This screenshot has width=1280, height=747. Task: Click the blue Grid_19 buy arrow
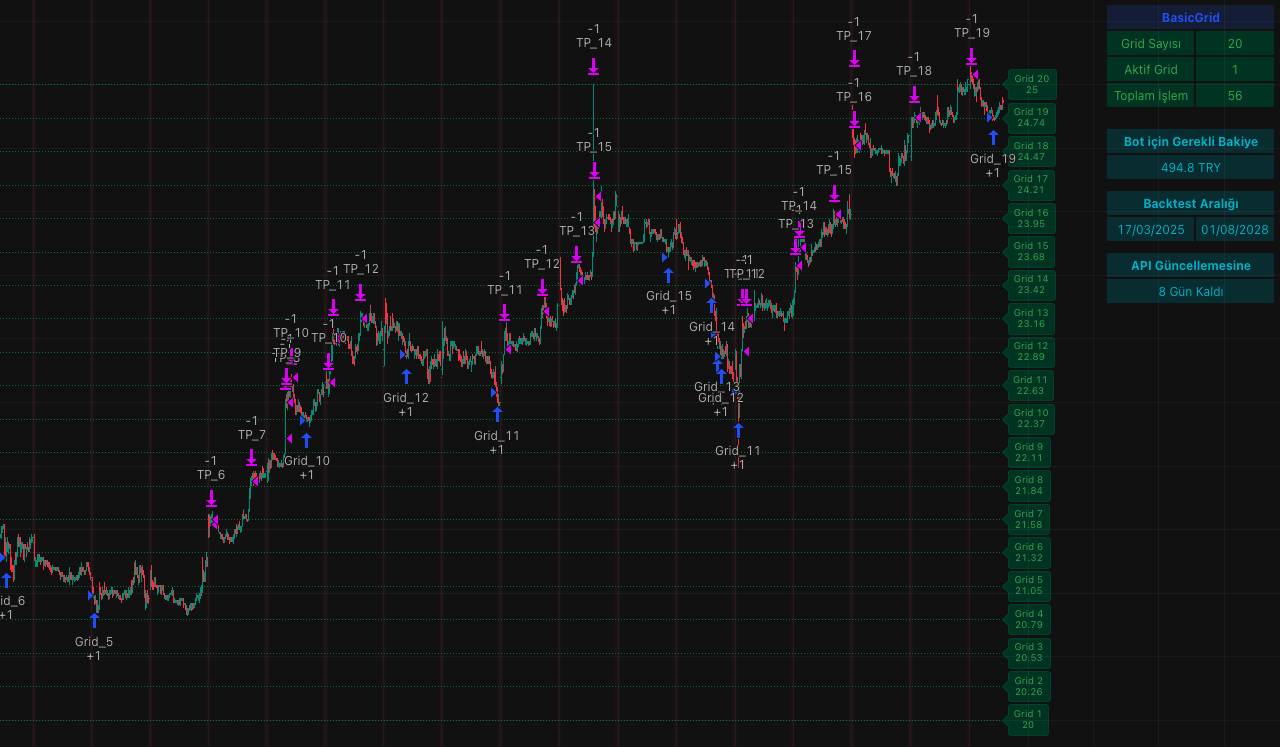point(993,137)
